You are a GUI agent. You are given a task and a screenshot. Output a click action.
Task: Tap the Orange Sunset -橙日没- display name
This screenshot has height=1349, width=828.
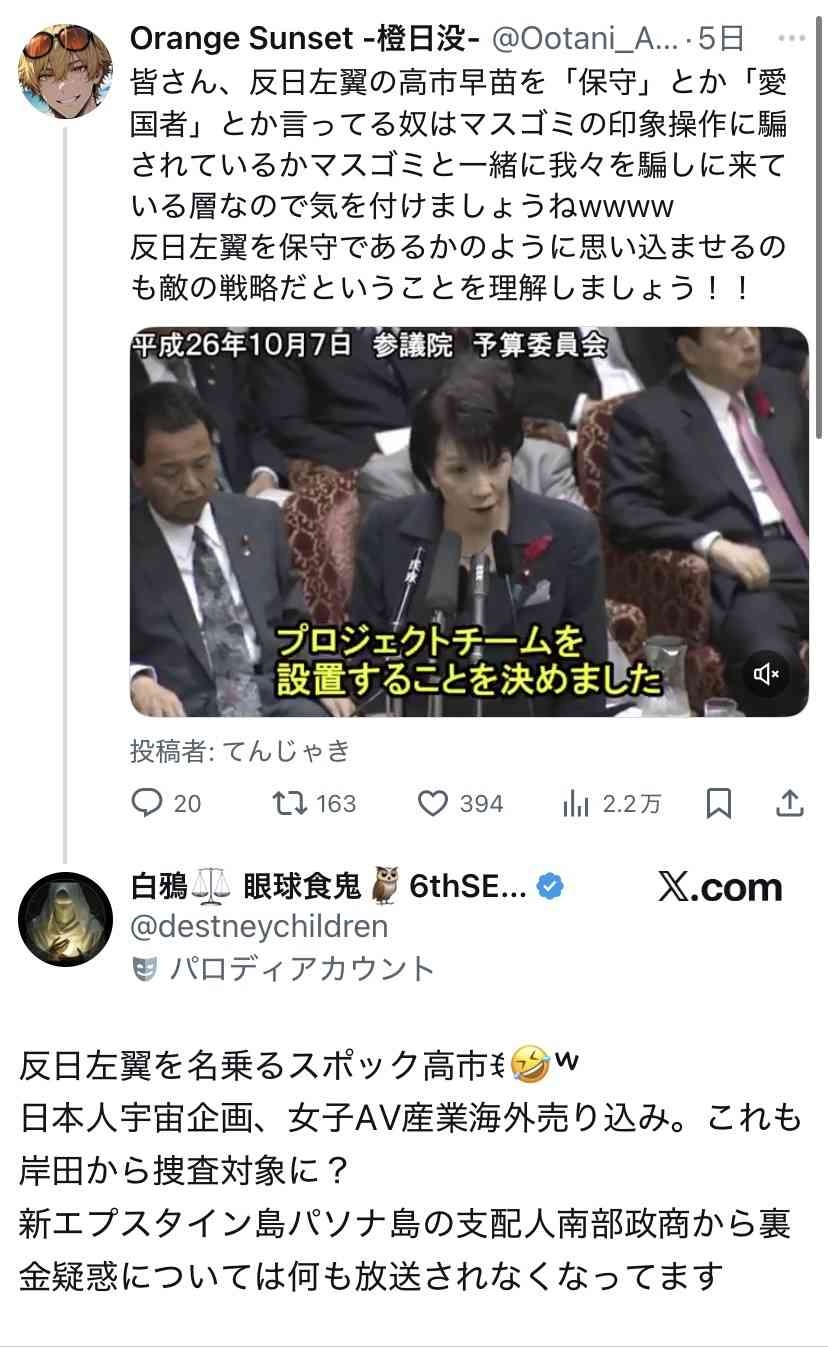point(306,39)
